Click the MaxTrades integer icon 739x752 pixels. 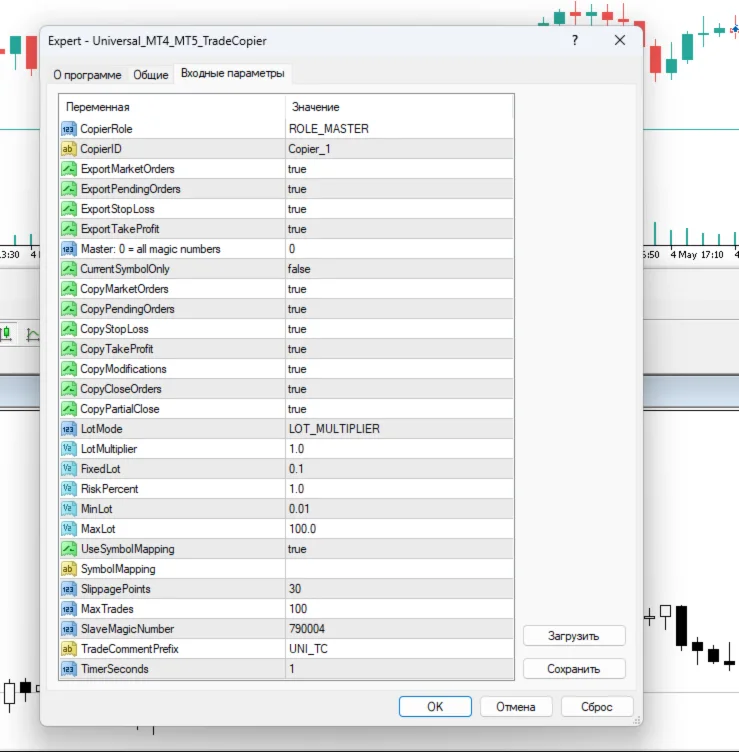point(69,609)
